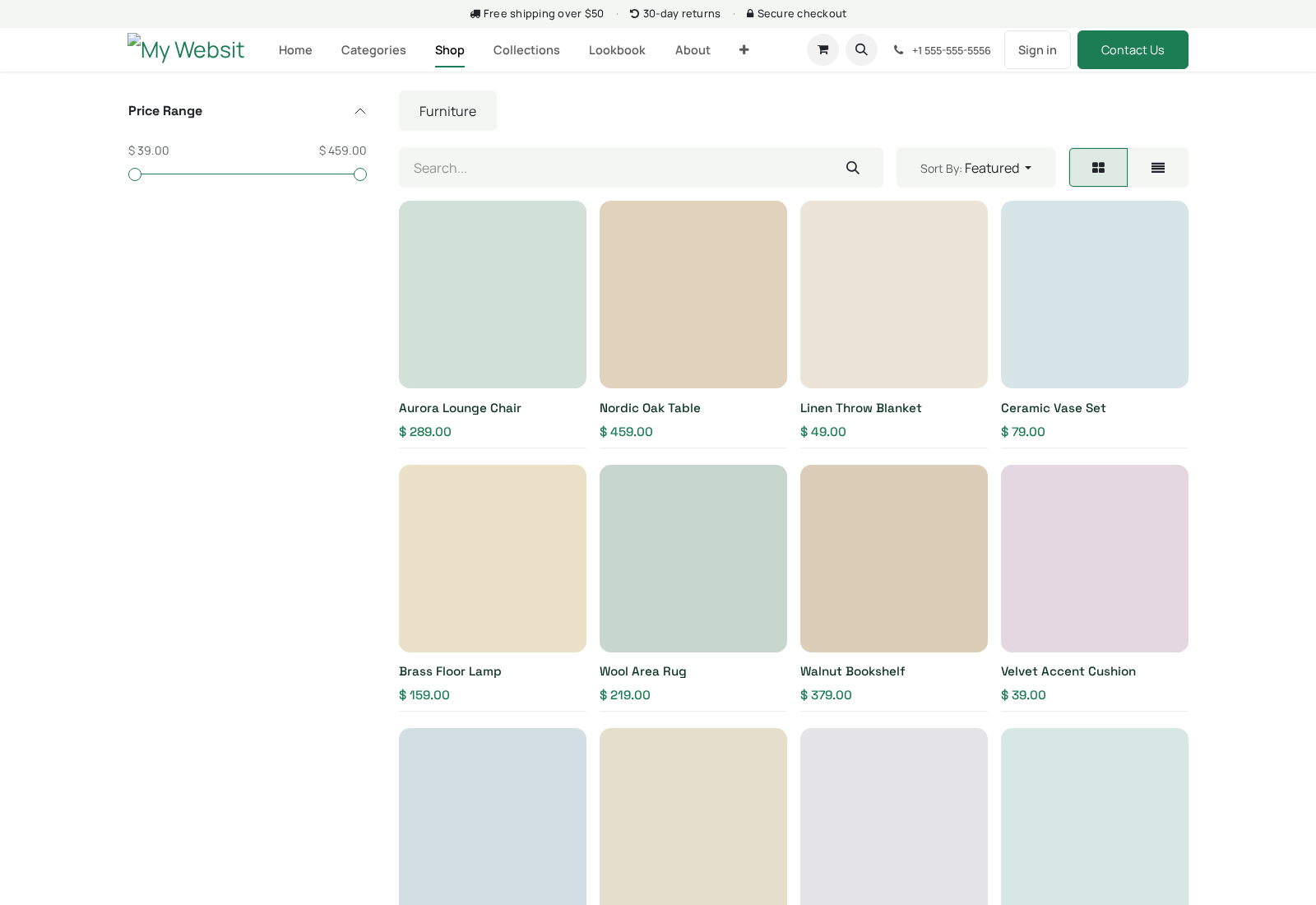Select the Furniture category tag
The width and height of the screenshot is (1316, 905).
(447, 111)
